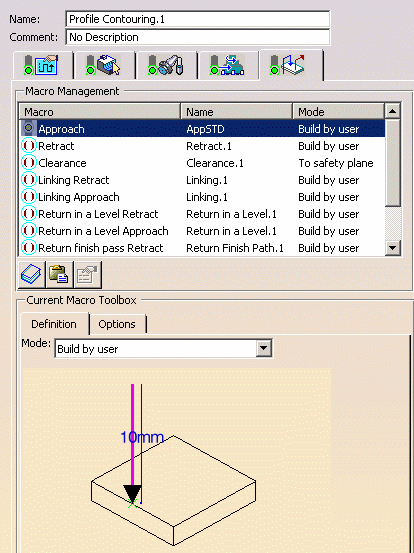Open the Tool tab icon
This screenshot has width=414, height=553.
[x=166, y=65]
